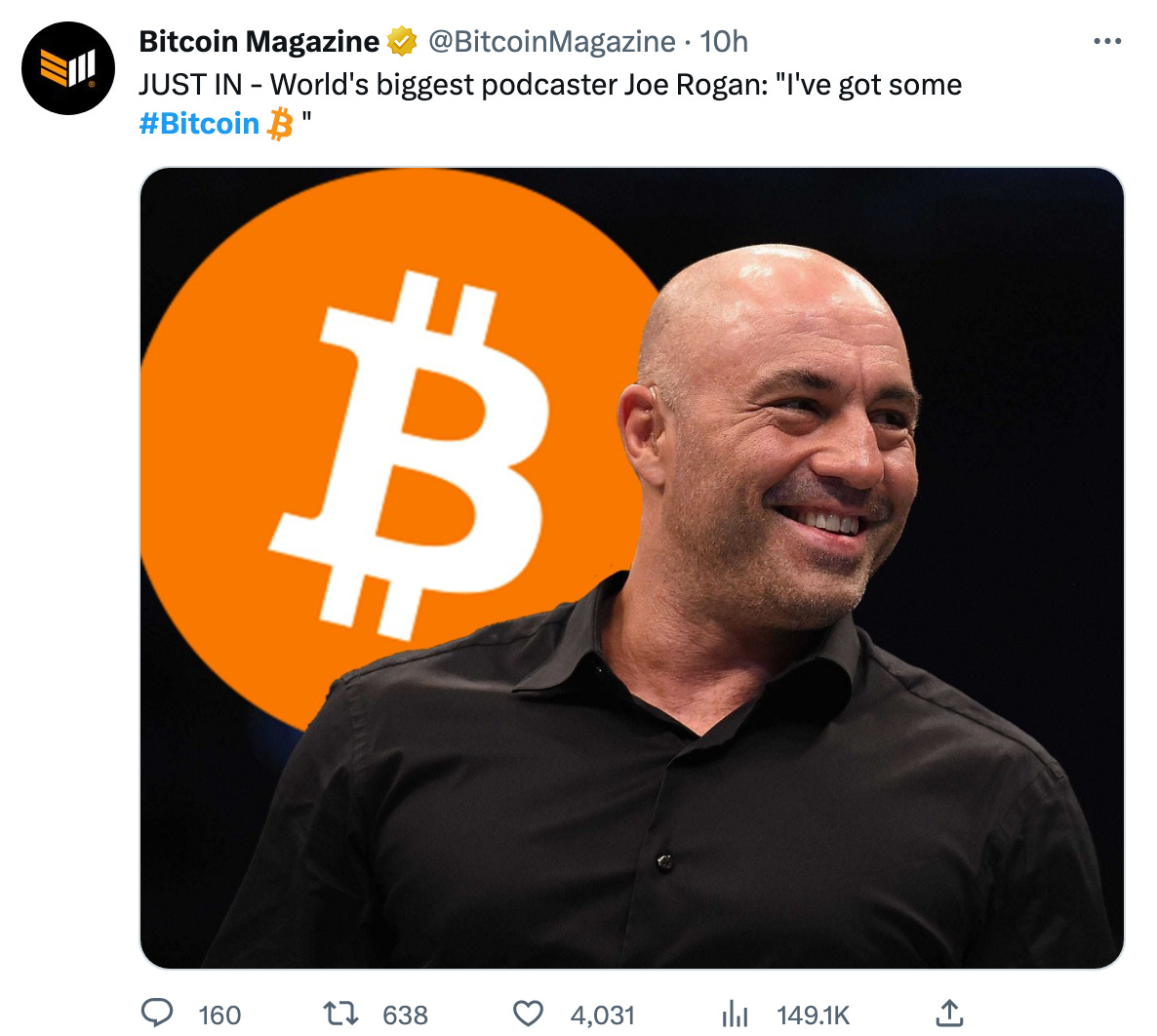The image size is (1157, 1036).
Task: Click the 160 replies count
Action: pos(219,1016)
